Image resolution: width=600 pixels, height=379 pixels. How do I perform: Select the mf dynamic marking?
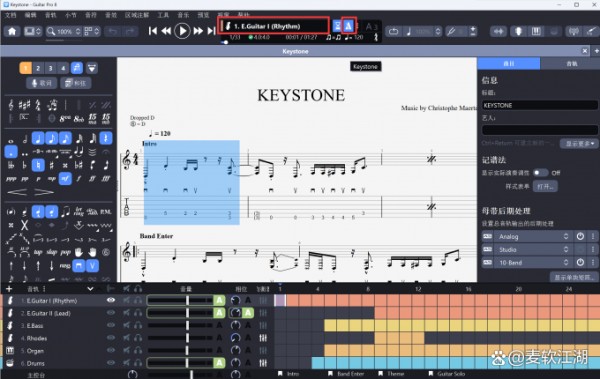[x=65, y=179]
